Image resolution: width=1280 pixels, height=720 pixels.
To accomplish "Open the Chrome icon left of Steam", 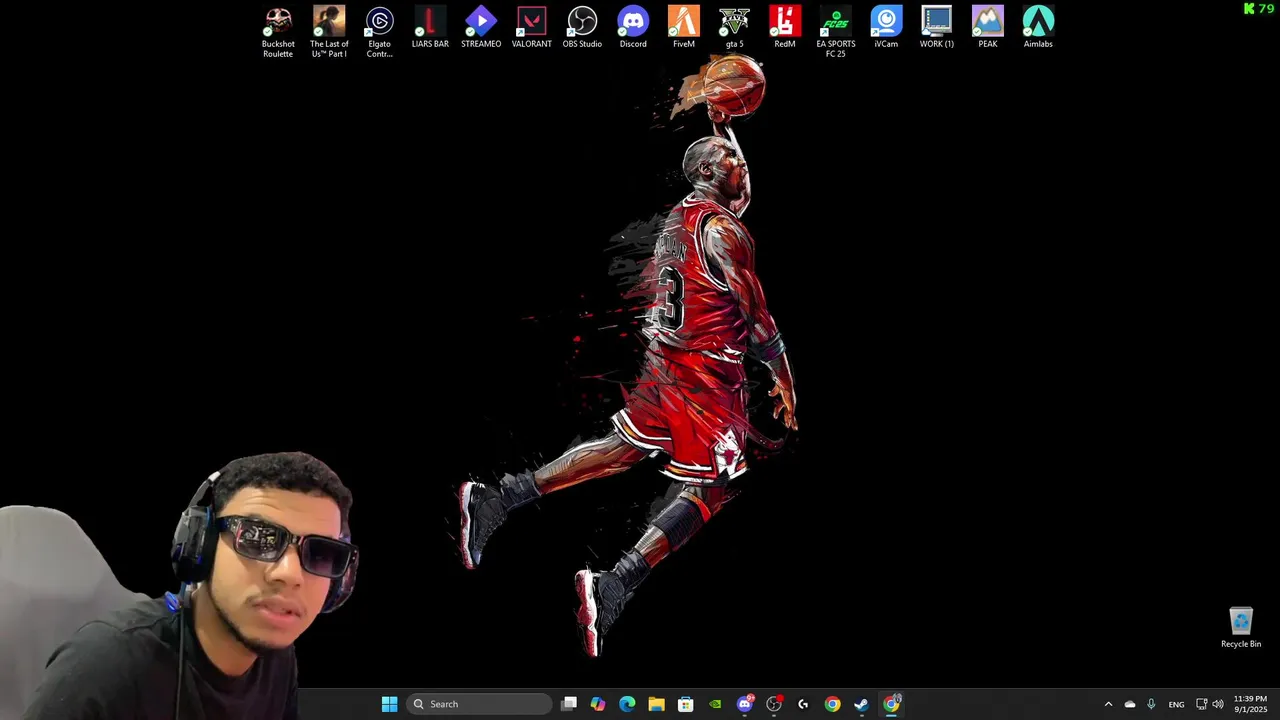I will (832, 704).
